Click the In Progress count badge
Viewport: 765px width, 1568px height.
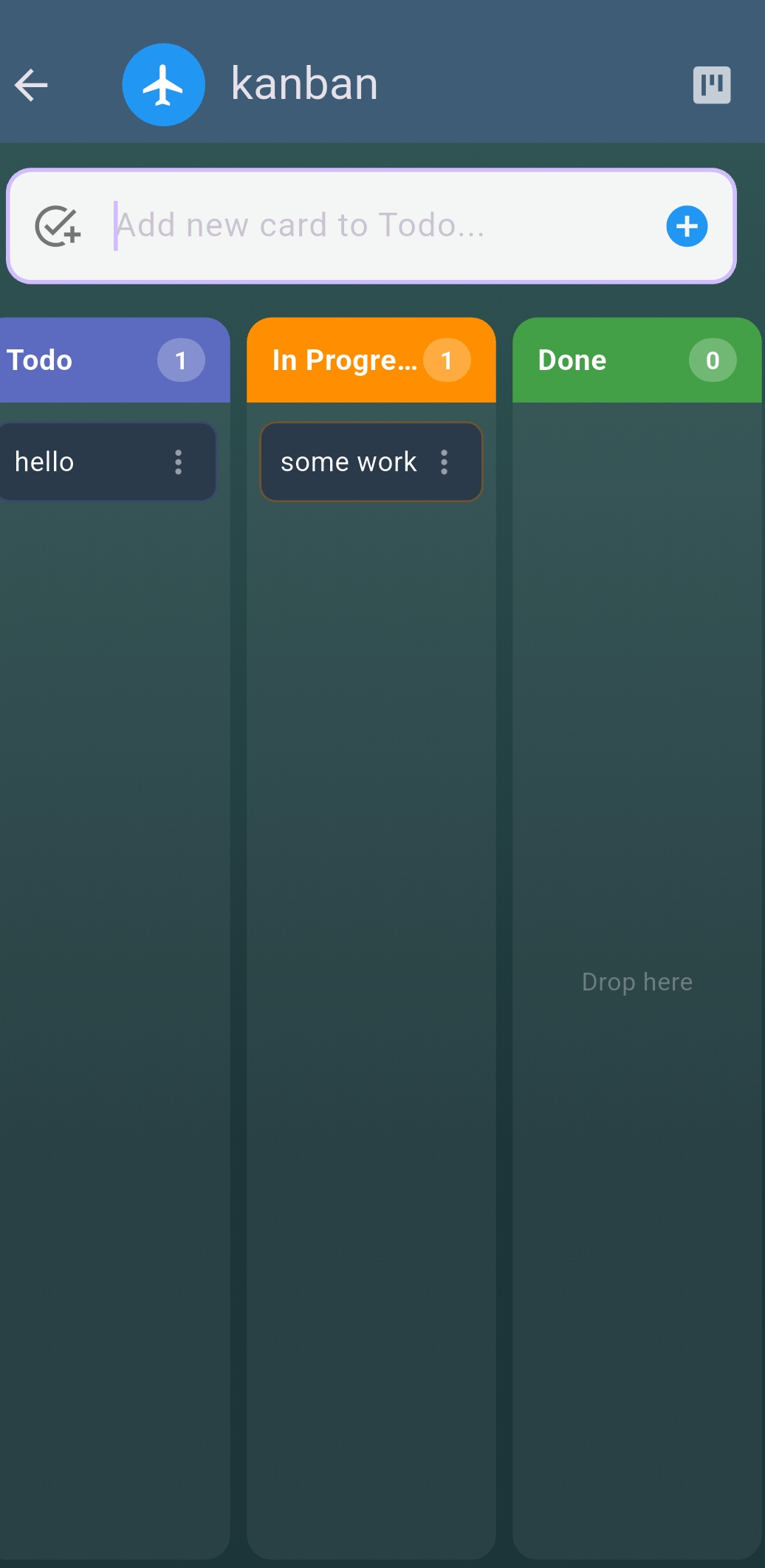[447, 360]
